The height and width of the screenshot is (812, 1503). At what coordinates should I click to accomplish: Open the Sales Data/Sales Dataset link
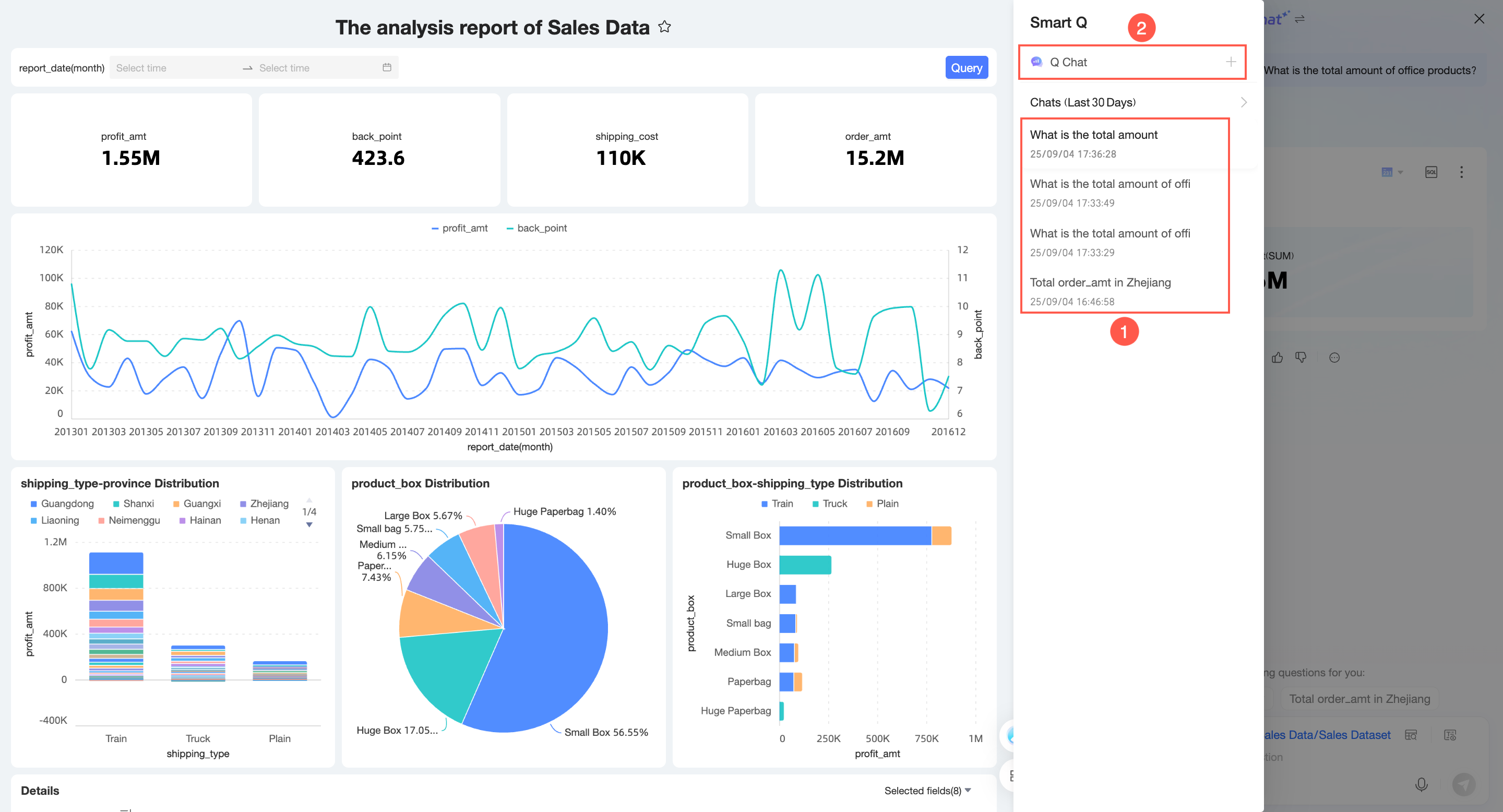1327,735
